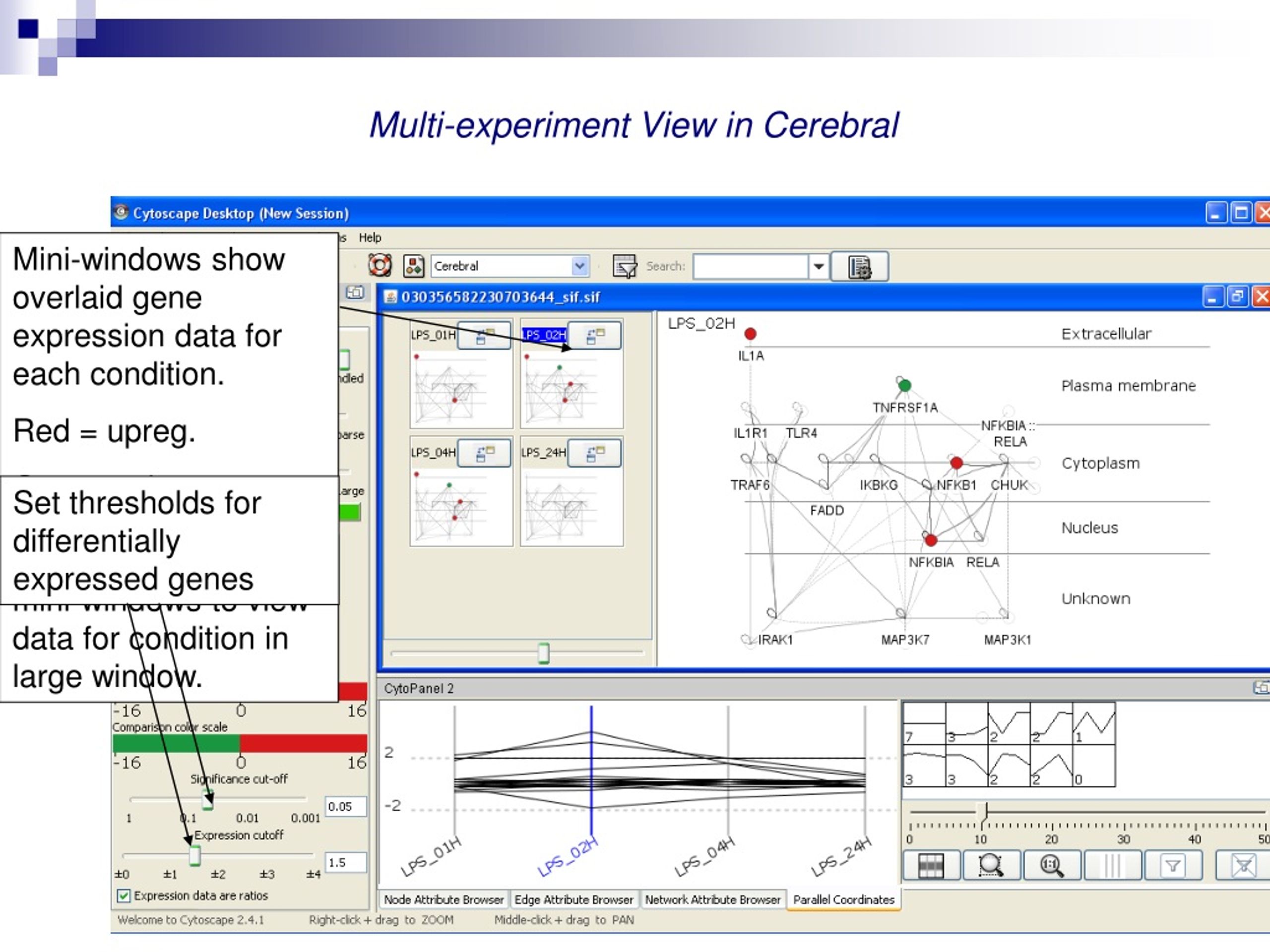
Task: Click the 0.05 significance value field
Action: click(x=345, y=806)
